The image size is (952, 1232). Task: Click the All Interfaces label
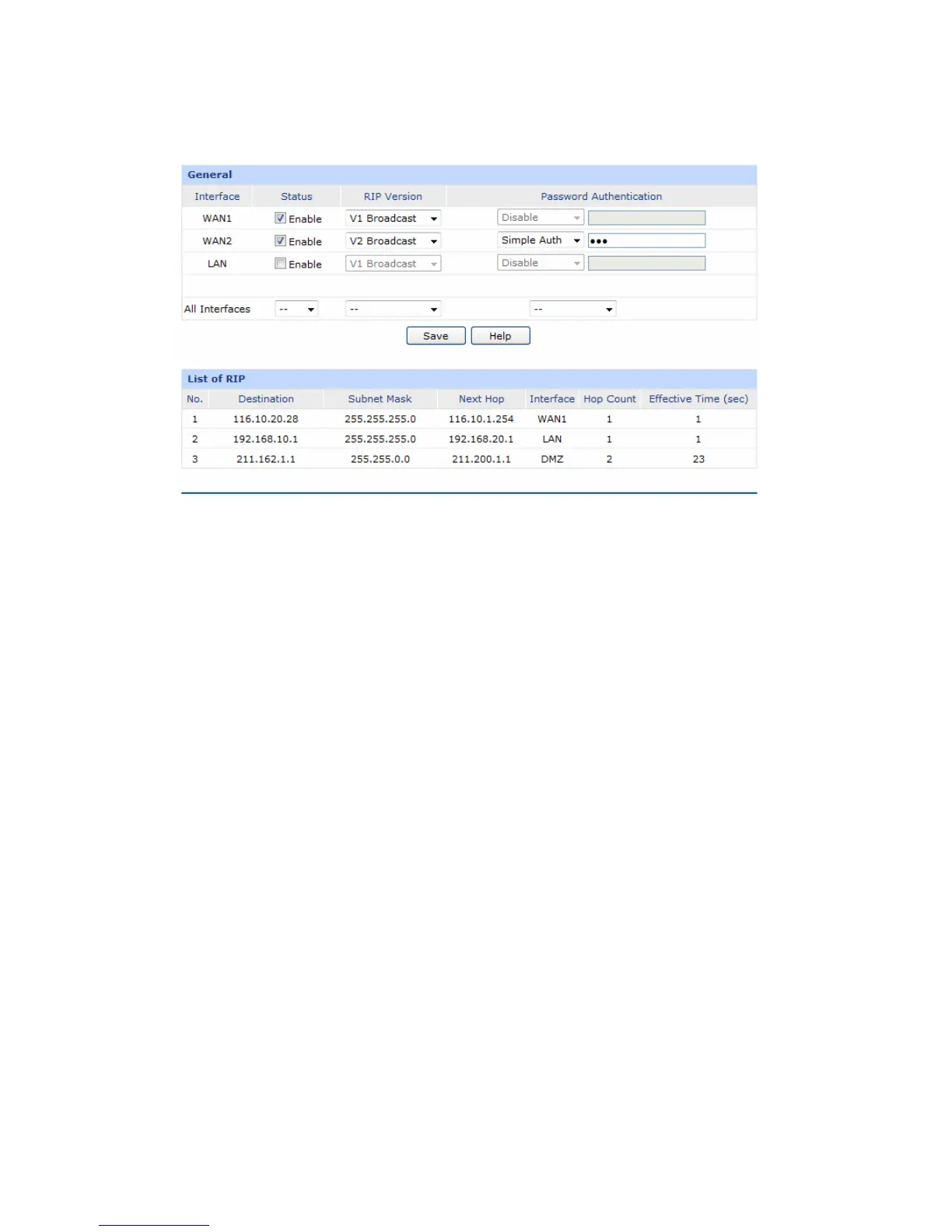217,309
